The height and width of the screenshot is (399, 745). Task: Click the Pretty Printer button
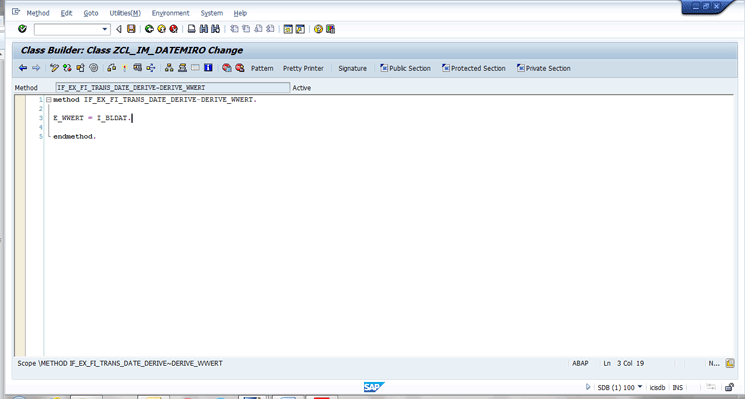[x=303, y=68]
